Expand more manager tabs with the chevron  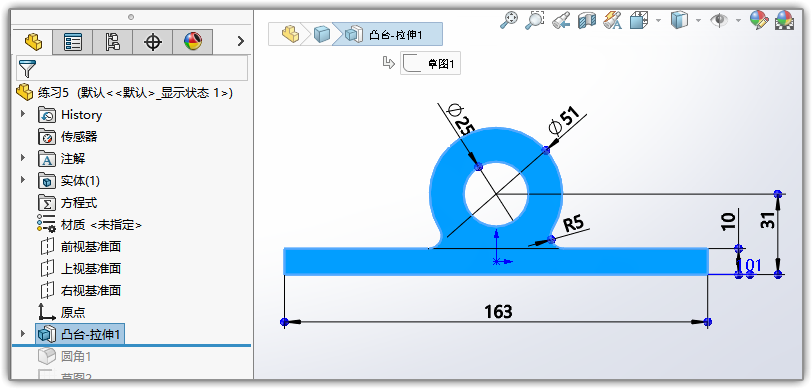(240, 41)
